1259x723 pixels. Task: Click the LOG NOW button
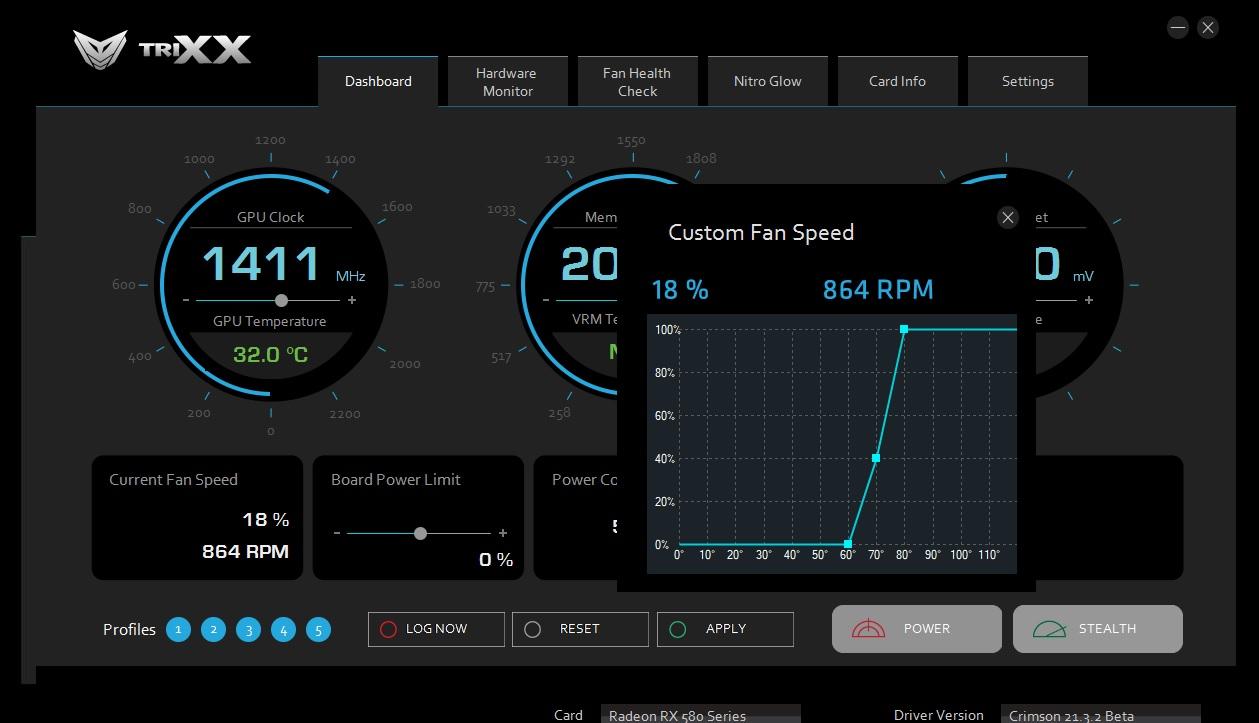coord(436,629)
